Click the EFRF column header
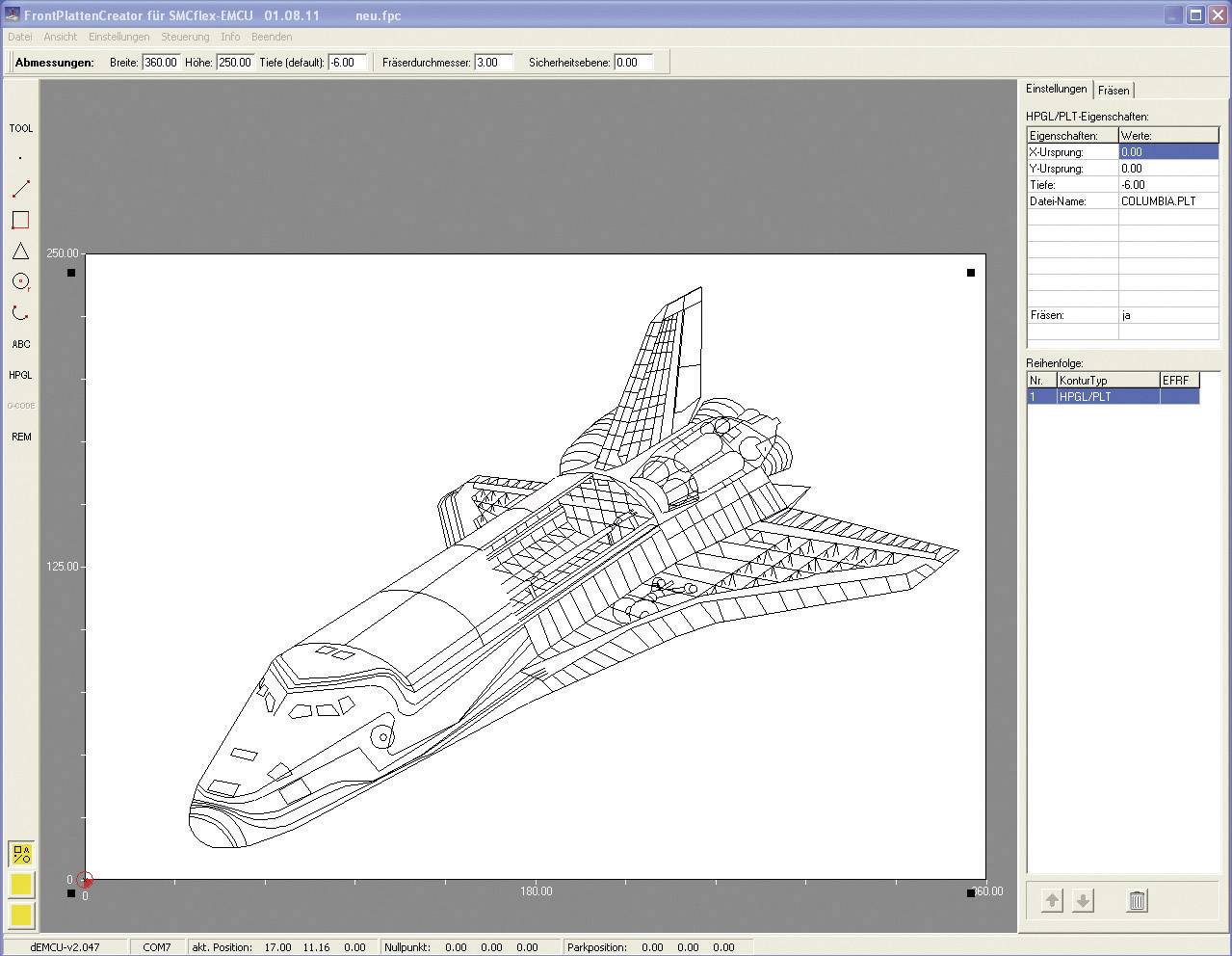The width and height of the screenshot is (1232, 956). click(1179, 380)
